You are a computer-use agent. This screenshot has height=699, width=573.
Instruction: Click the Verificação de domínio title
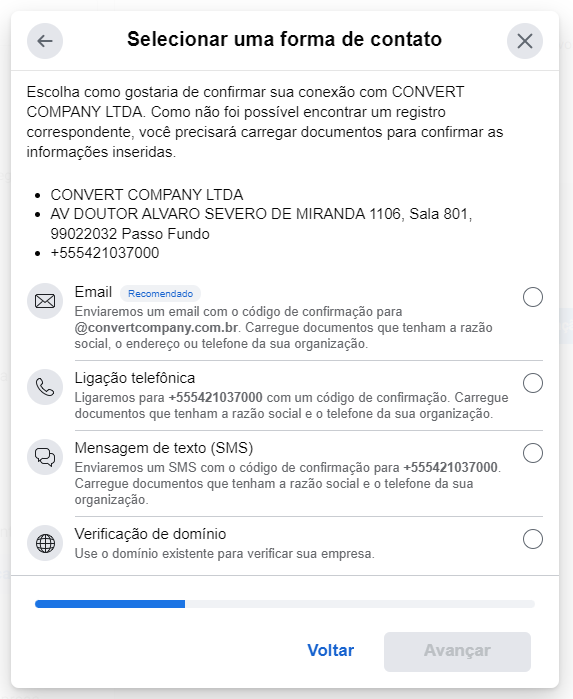(150, 534)
